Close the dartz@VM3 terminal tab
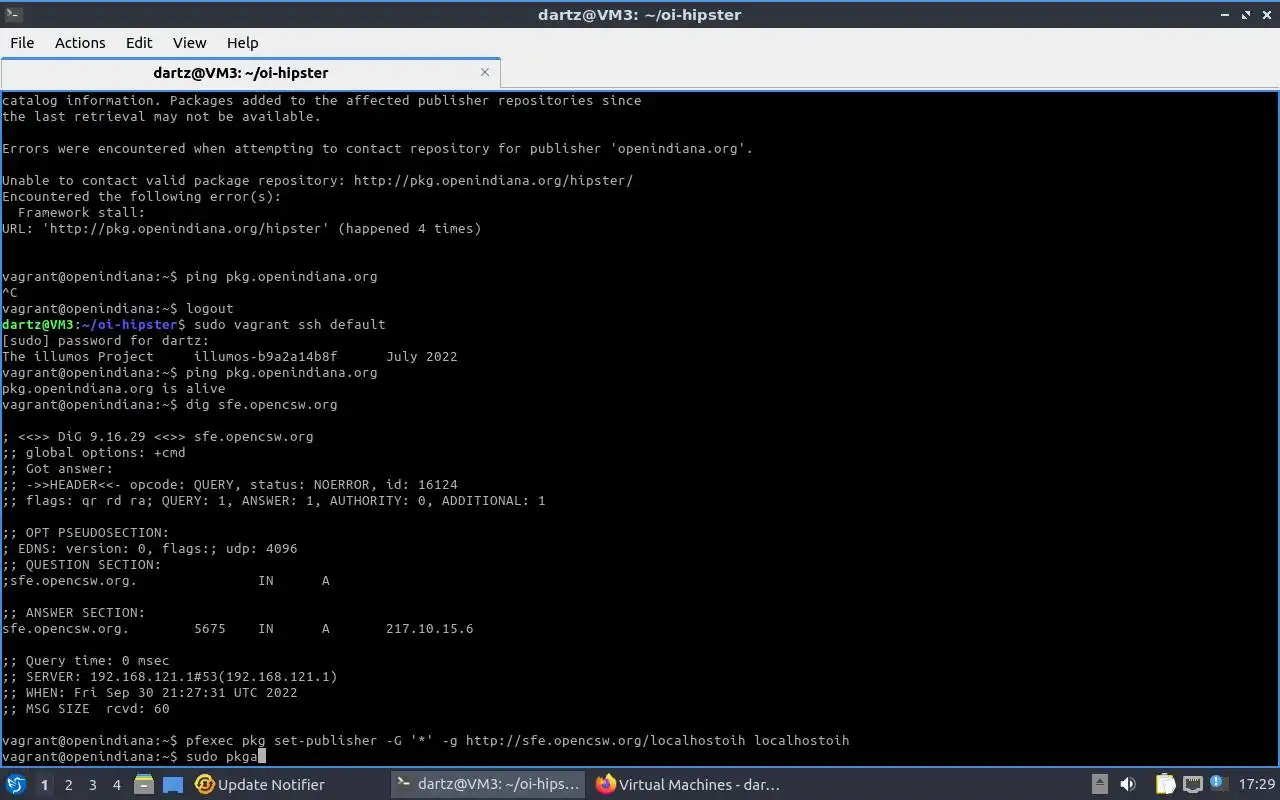Viewport: 1280px width, 800px height. 485,72
